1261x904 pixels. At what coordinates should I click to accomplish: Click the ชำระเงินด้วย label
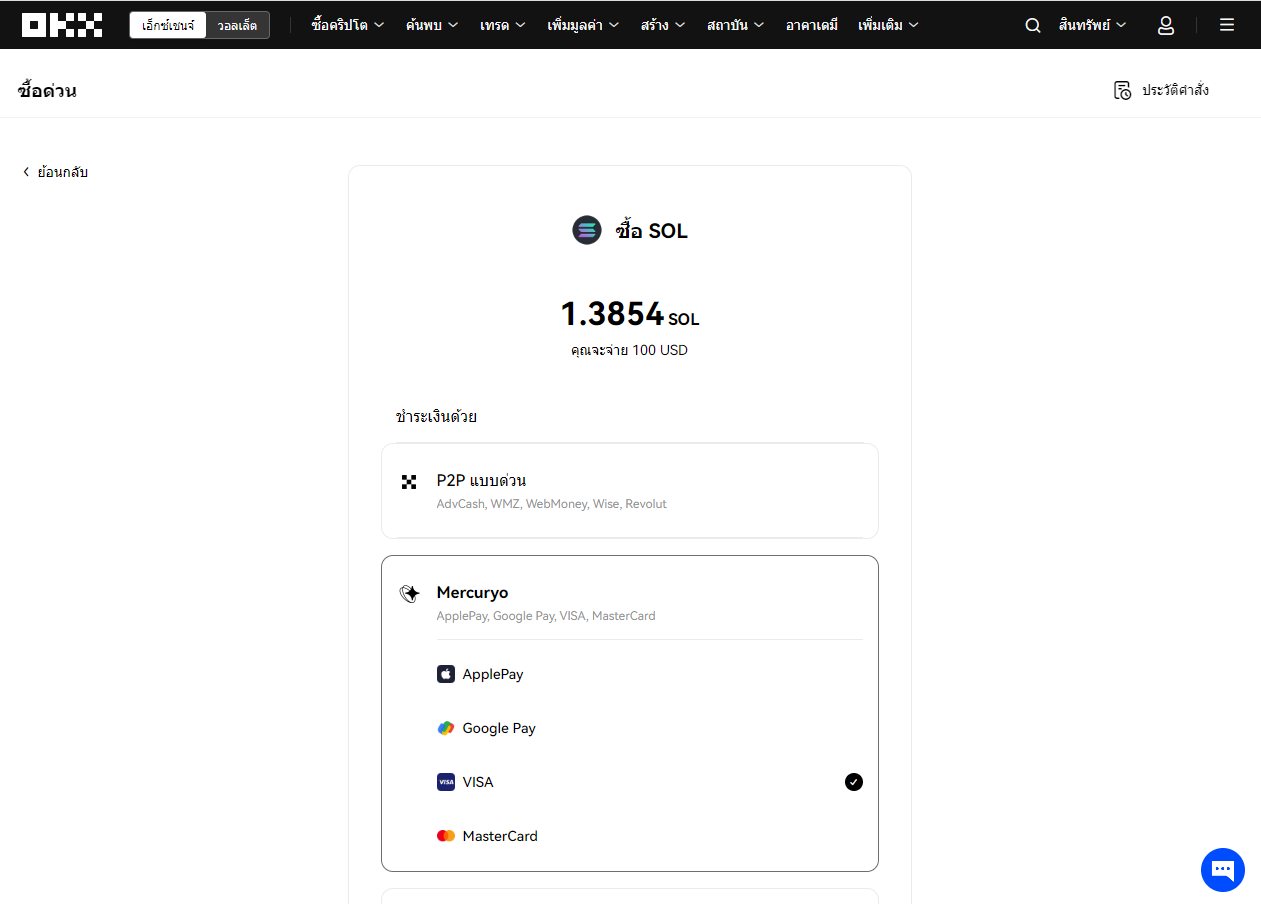pyautogui.click(x=436, y=416)
